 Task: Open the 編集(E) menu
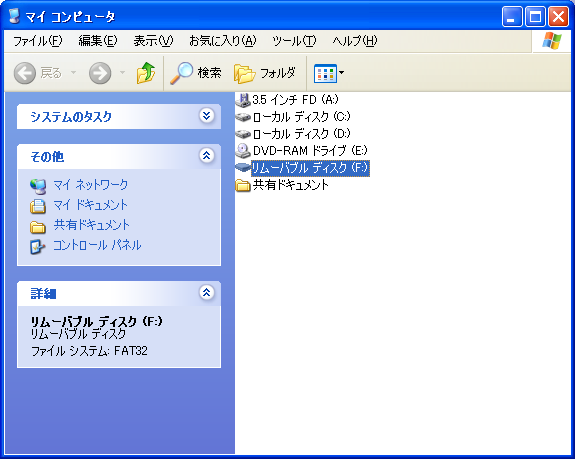pos(98,41)
